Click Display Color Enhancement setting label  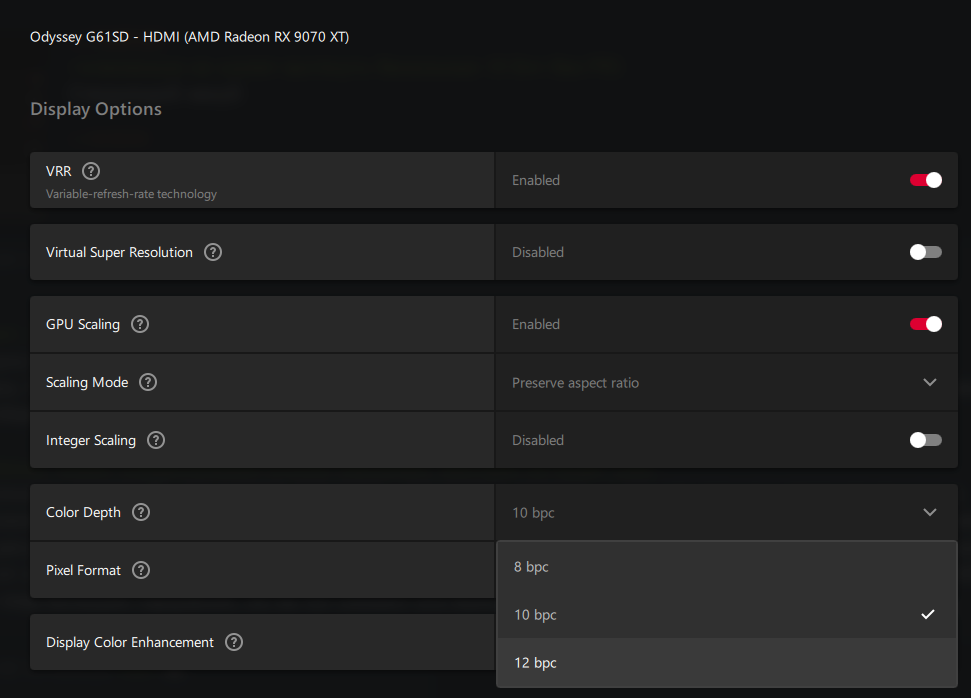click(129, 642)
